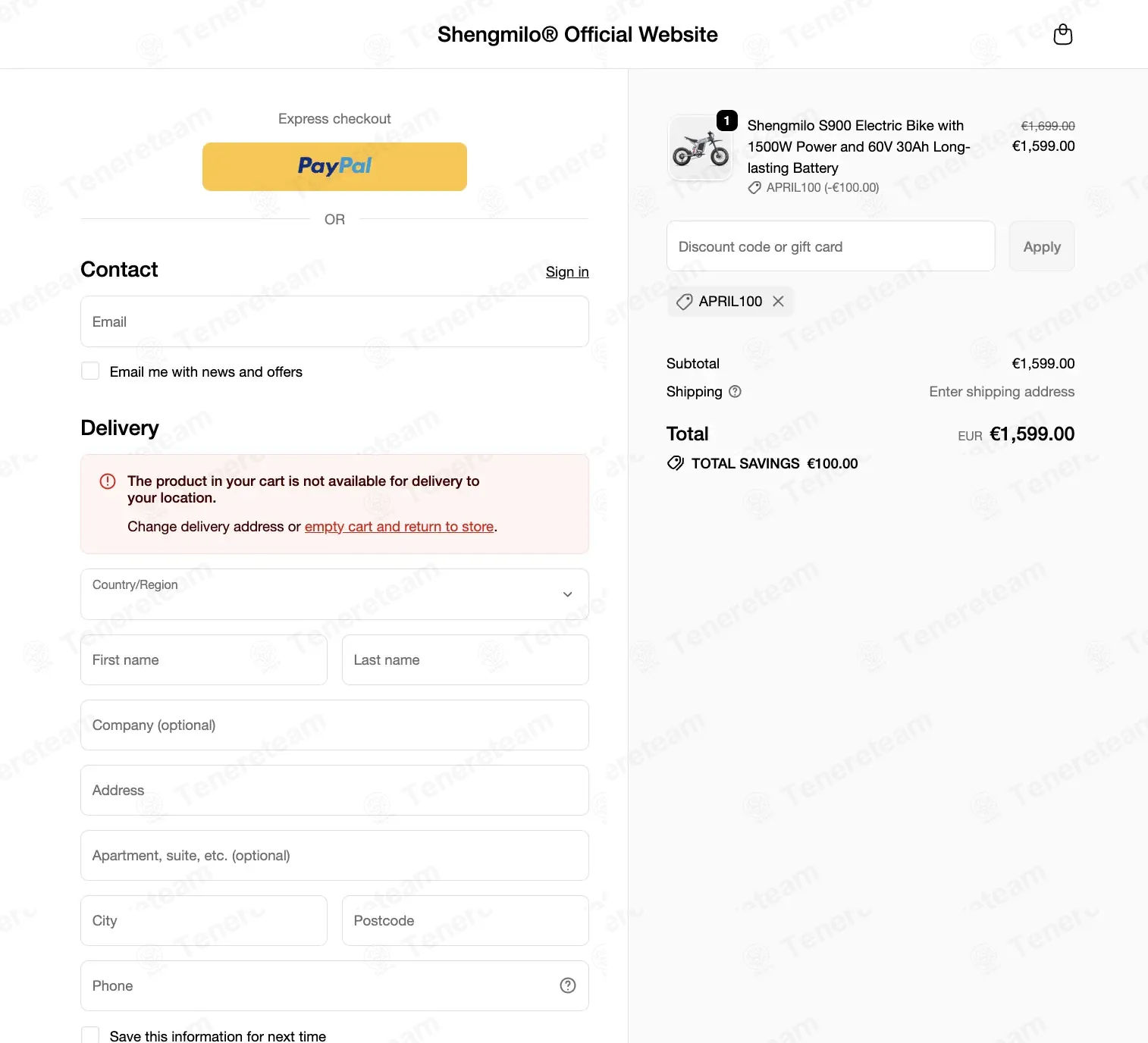Click the Discount code or gift card field
Image resolution: width=1148 pixels, height=1043 pixels.
(x=830, y=246)
